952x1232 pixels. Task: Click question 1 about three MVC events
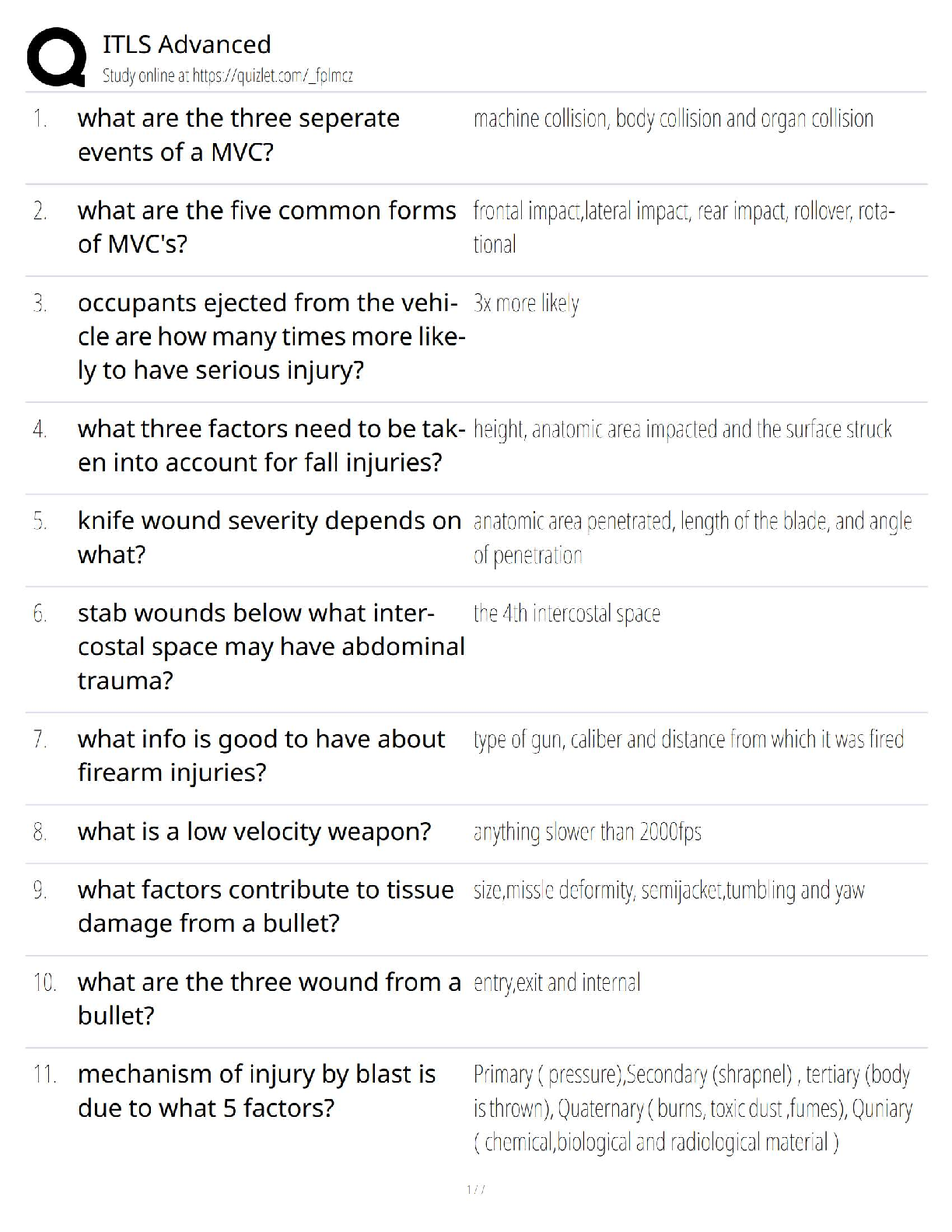coord(239,135)
